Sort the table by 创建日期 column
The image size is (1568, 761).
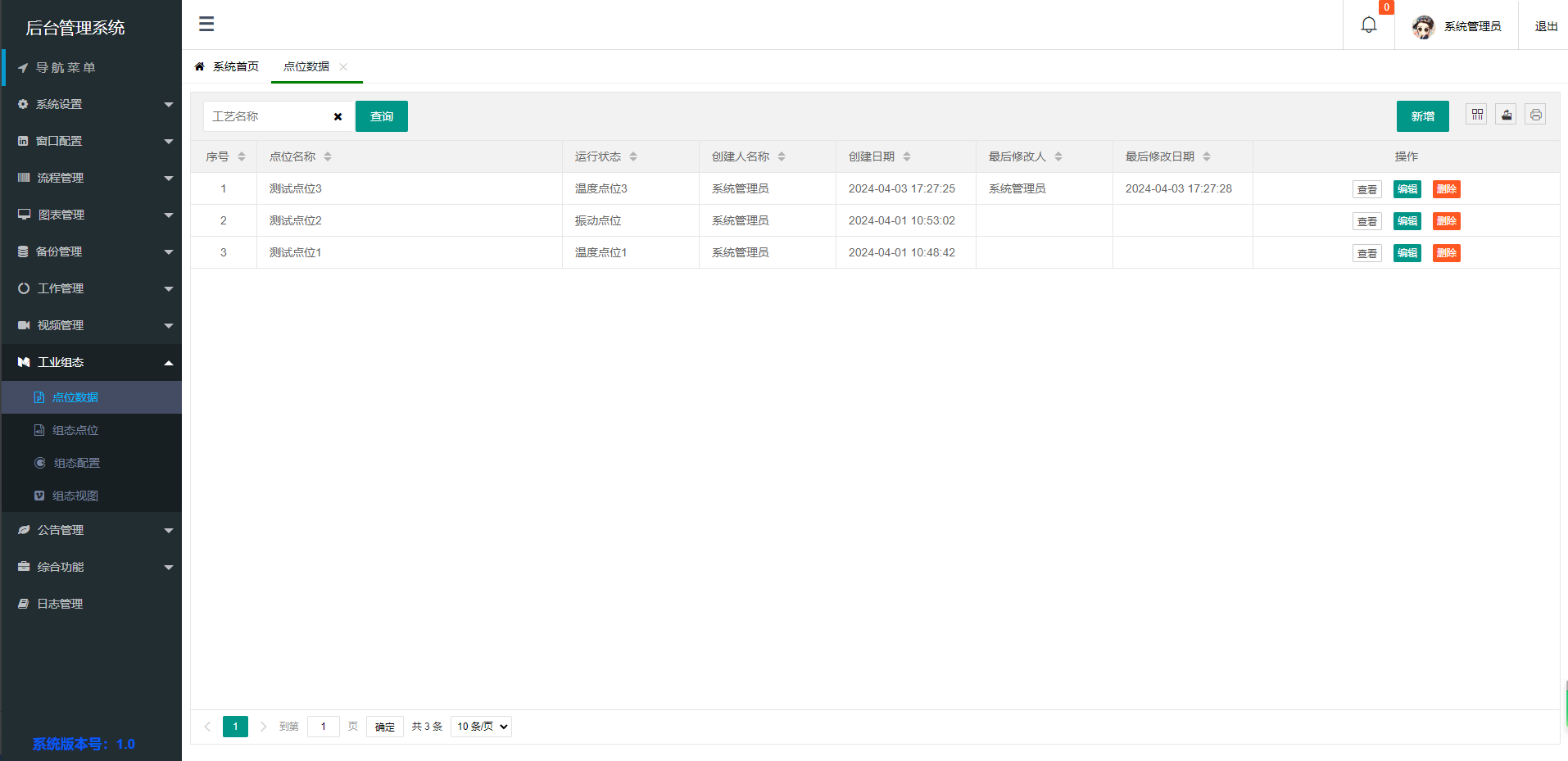906,156
